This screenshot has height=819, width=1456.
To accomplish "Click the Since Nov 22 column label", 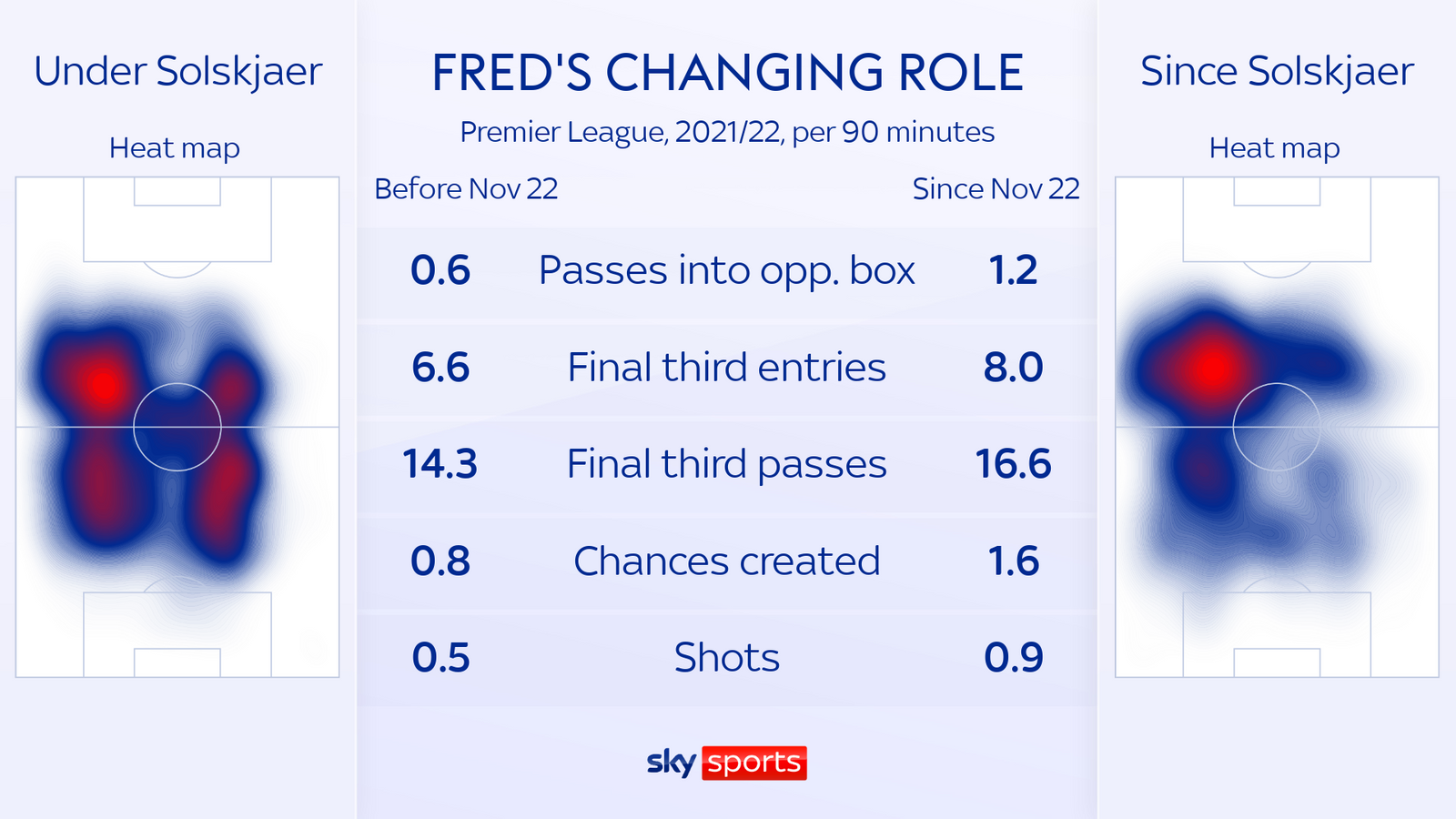I will [996, 189].
